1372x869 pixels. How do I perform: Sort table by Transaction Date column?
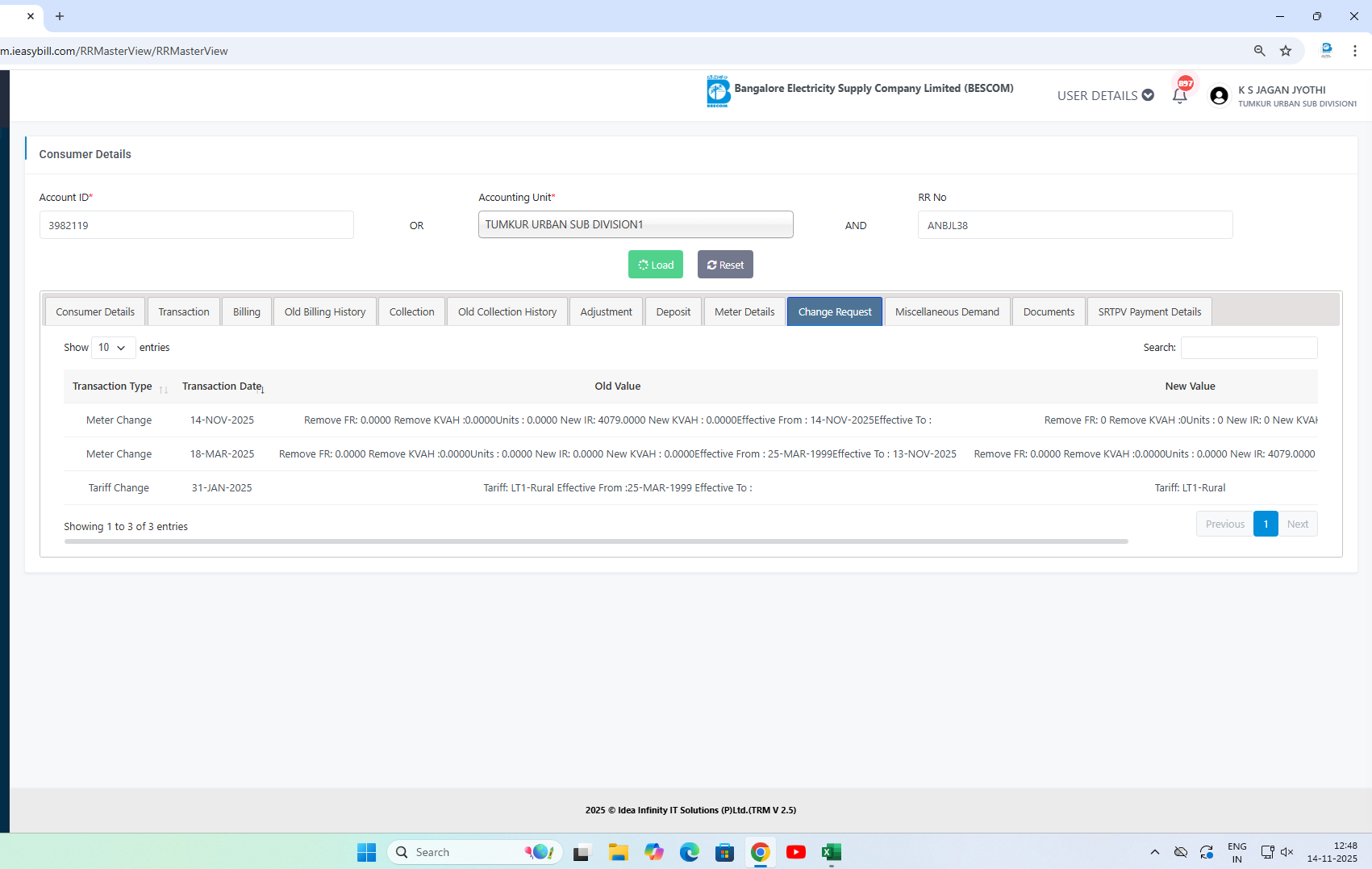(223, 386)
